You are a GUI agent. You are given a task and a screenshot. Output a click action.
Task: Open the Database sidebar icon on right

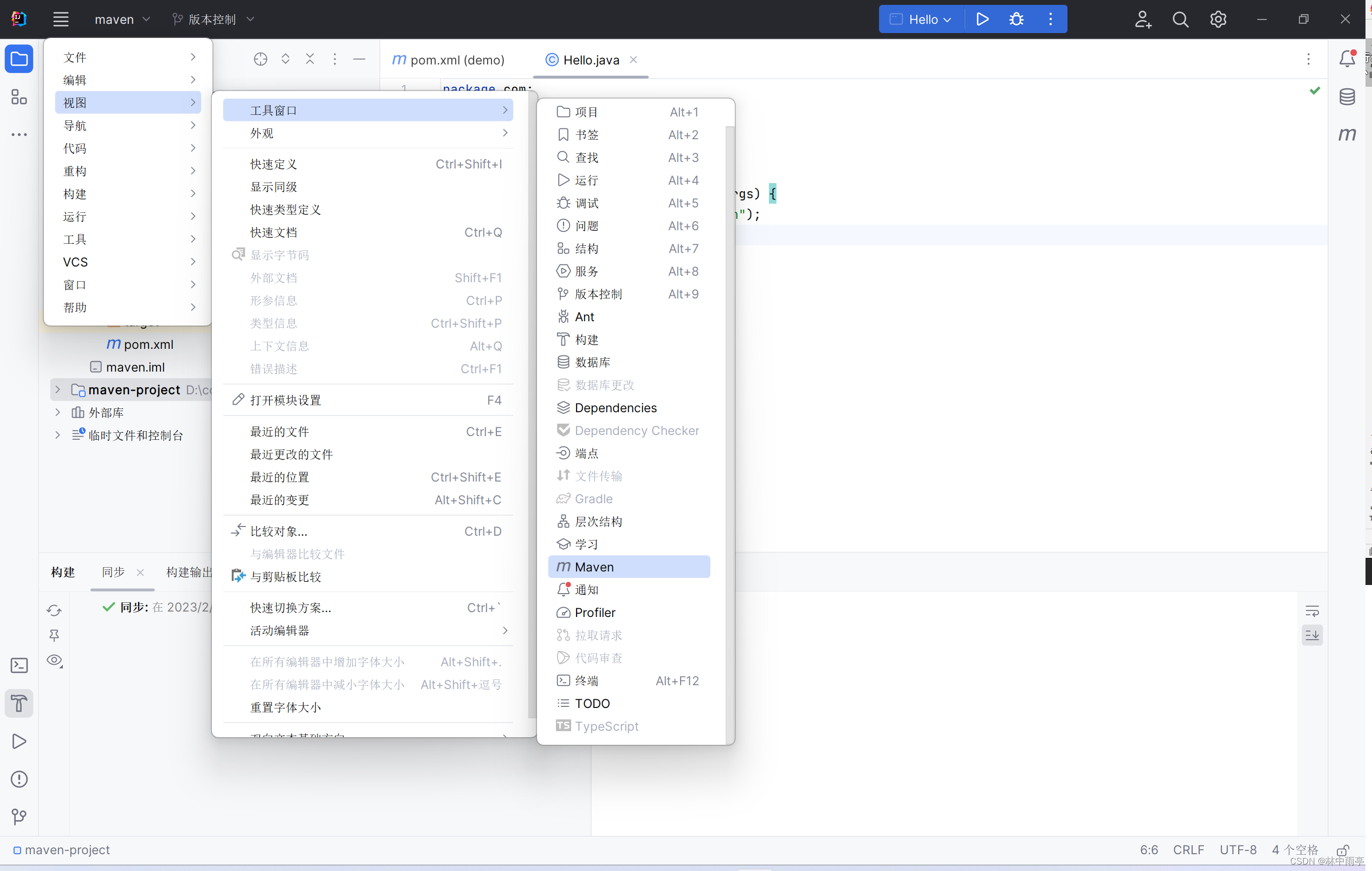tap(1348, 97)
